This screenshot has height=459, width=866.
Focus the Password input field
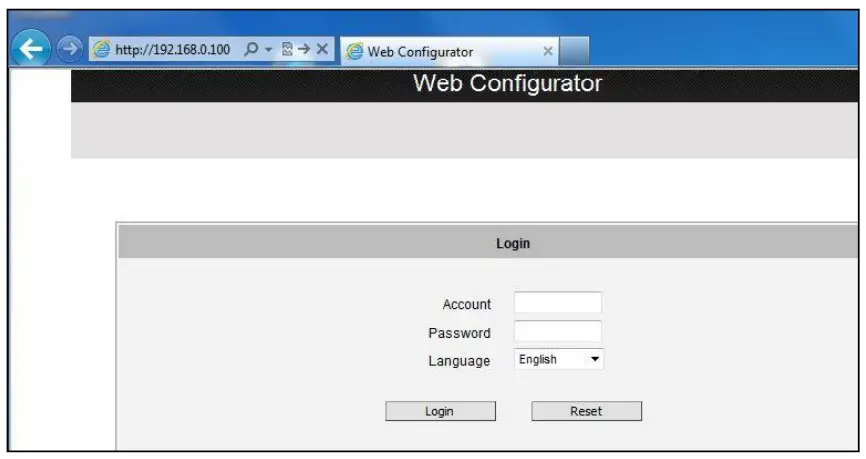pyautogui.click(x=558, y=331)
